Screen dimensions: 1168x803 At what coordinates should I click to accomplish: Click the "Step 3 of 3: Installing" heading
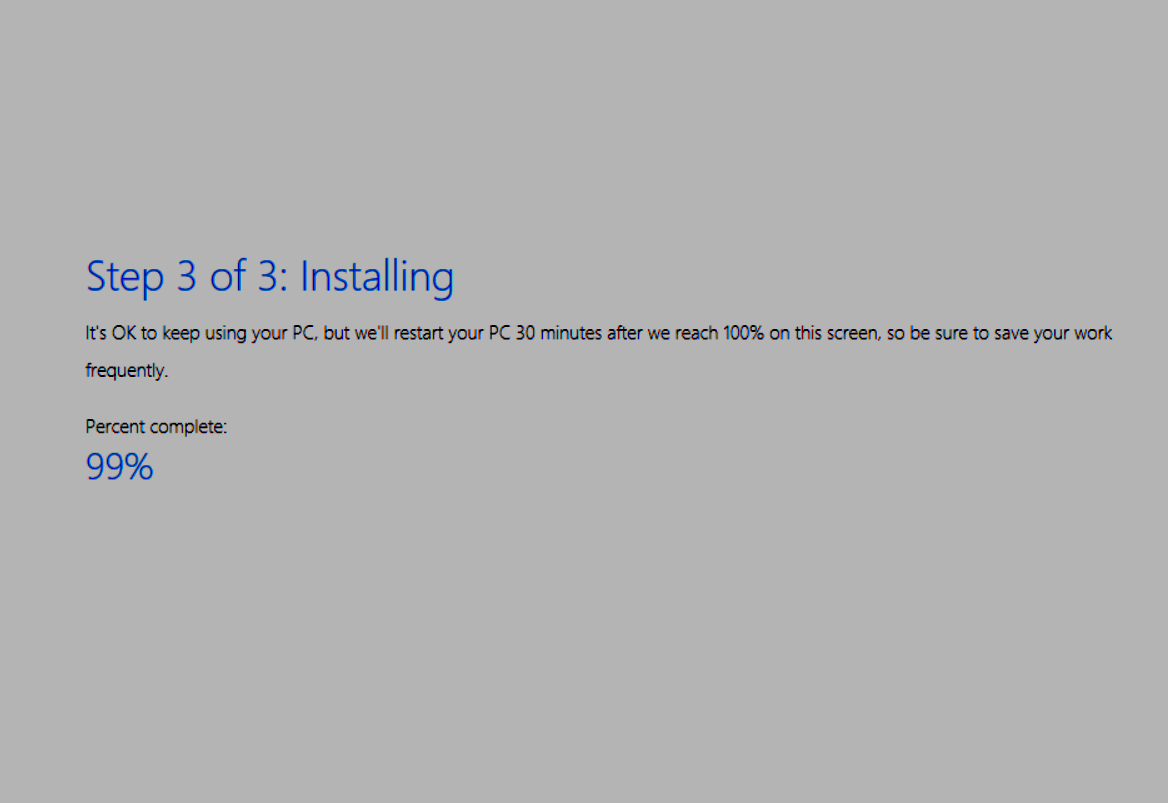270,277
